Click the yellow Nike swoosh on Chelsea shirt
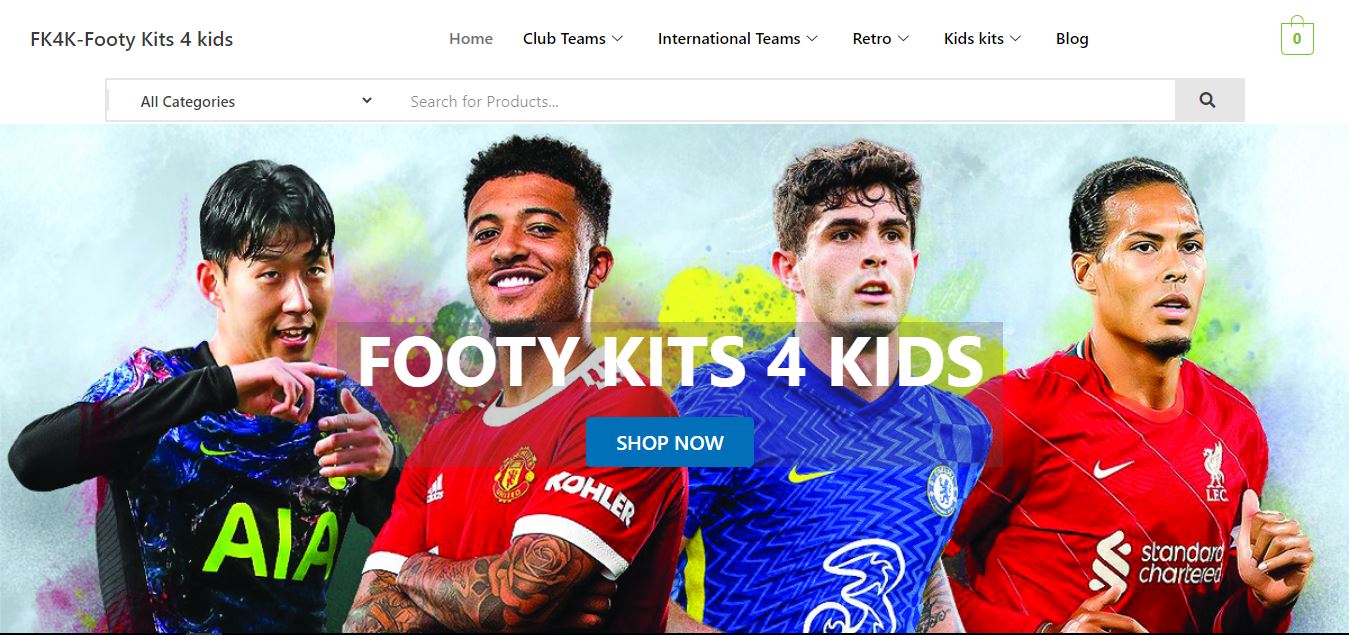Image resolution: width=1349 pixels, height=635 pixels. tap(811, 473)
